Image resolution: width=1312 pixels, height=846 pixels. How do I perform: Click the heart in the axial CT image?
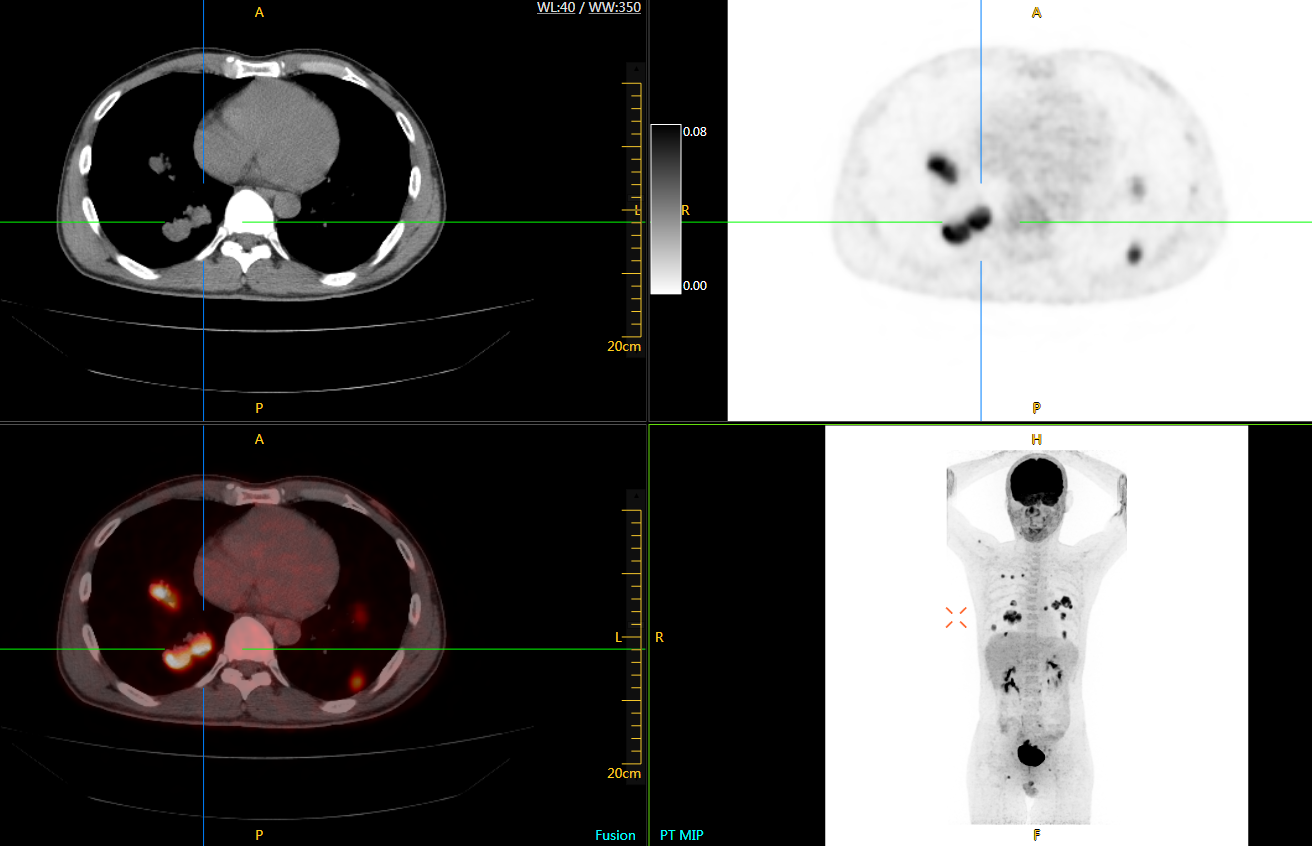[x=263, y=132]
